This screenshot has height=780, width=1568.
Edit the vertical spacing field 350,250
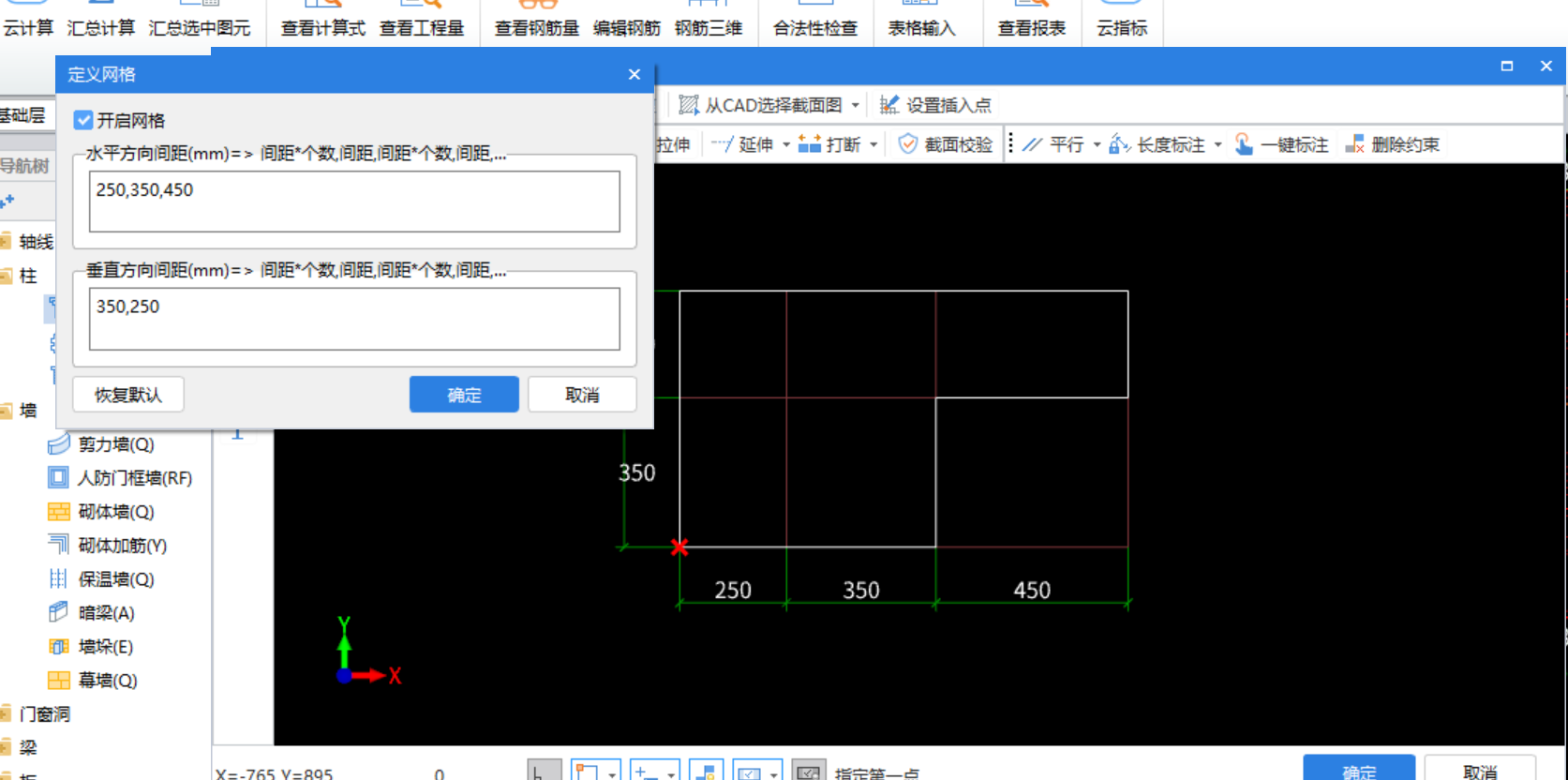[x=354, y=319]
